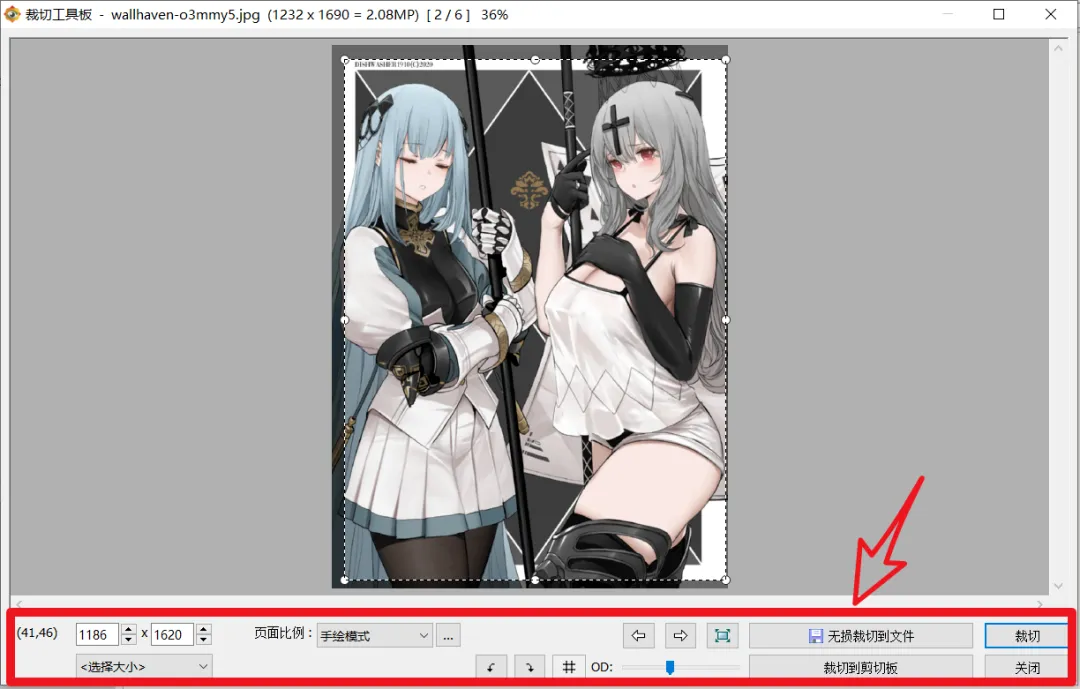Toggle the grid overlay (#) button
The image size is (1080, 689).
tap(568, 666)
